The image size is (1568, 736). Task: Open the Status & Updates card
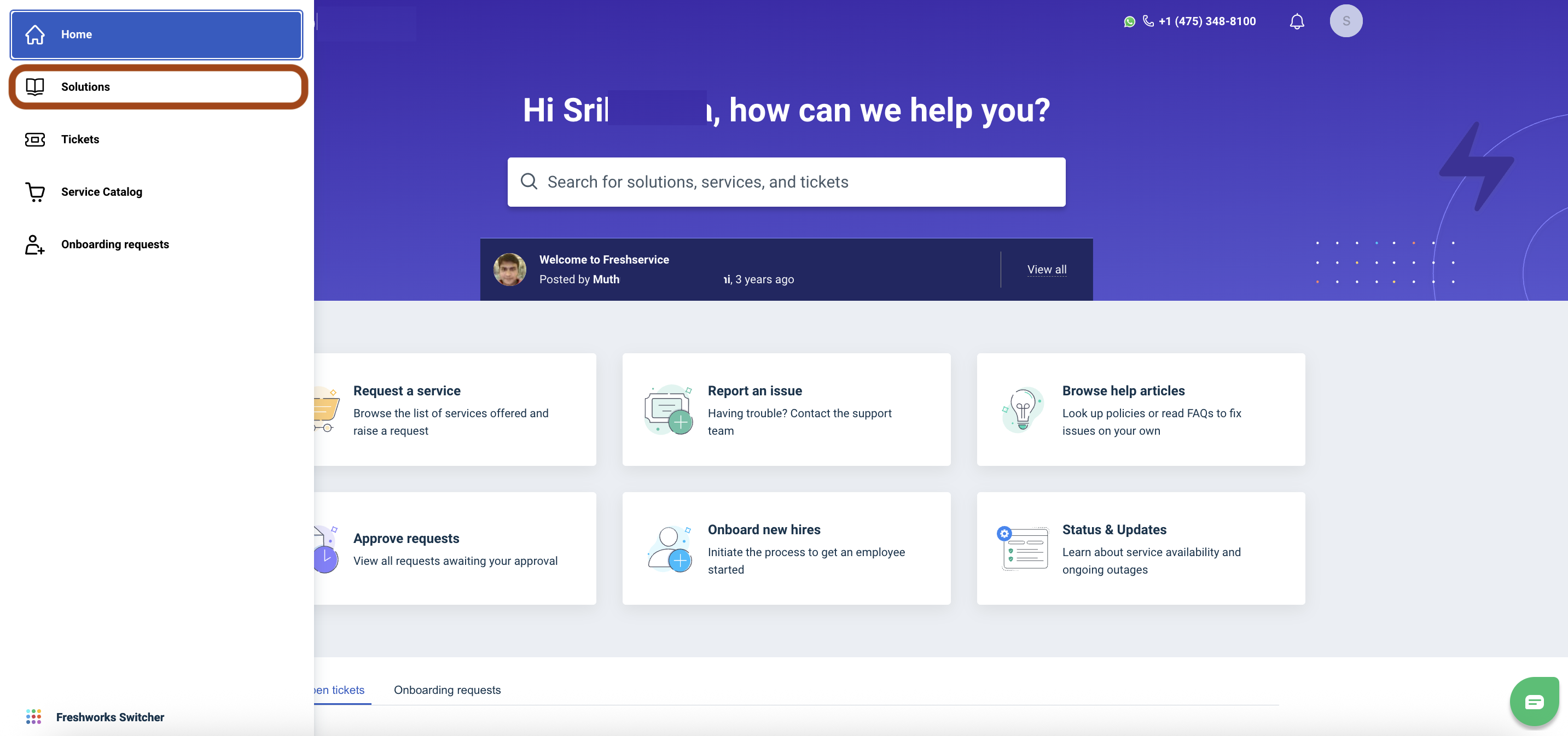(1140, 548)
